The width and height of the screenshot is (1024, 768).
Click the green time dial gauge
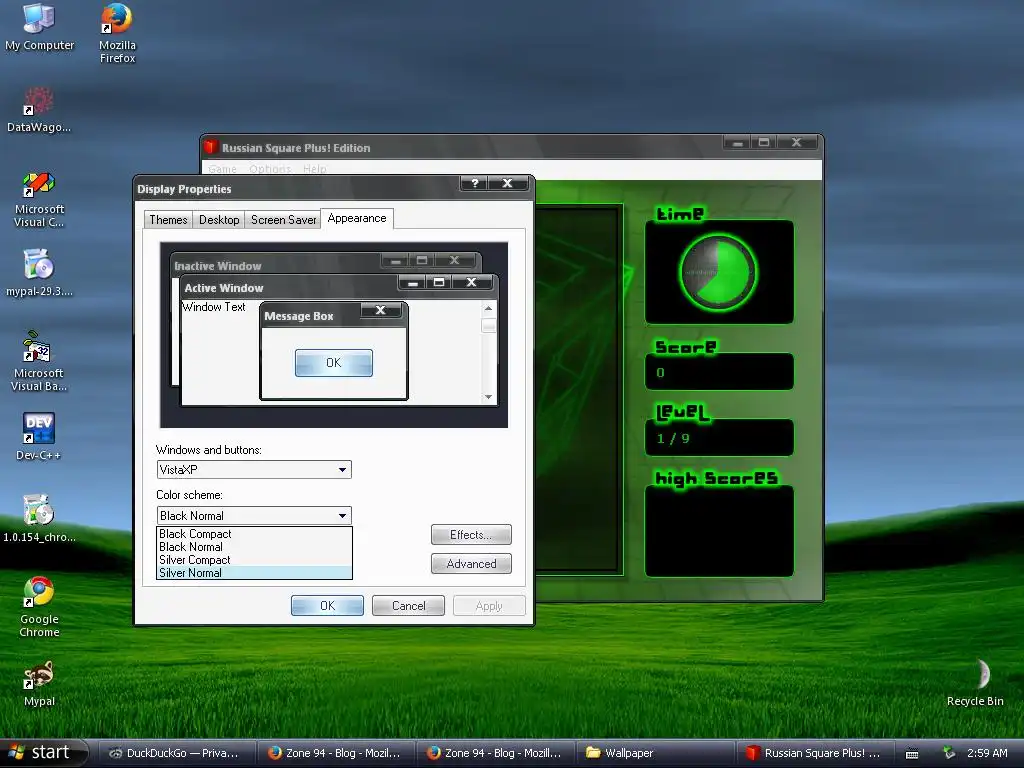(x=718, y=272)
